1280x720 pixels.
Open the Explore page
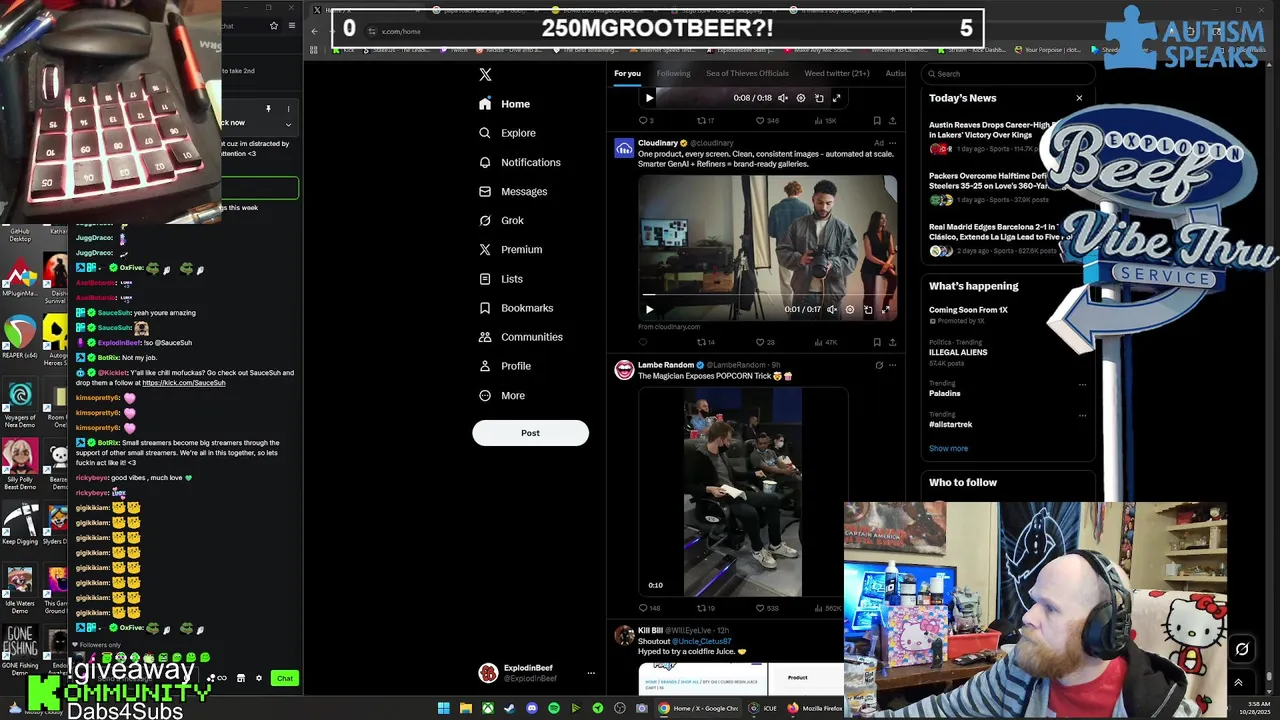pos(507,133)
